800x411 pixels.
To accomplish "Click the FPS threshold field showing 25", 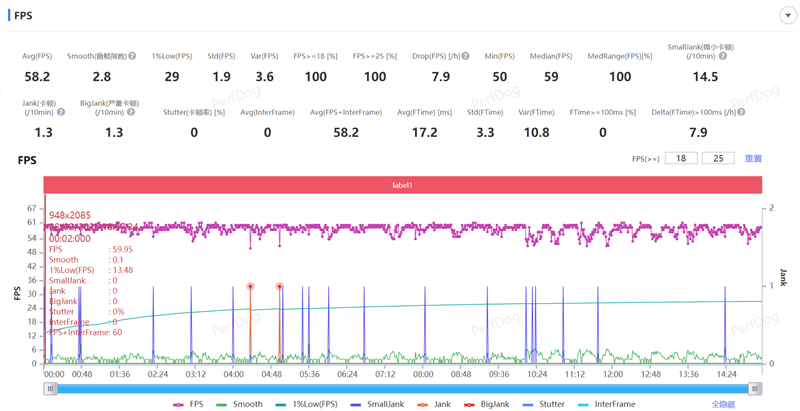I will [x=718, y=159].
